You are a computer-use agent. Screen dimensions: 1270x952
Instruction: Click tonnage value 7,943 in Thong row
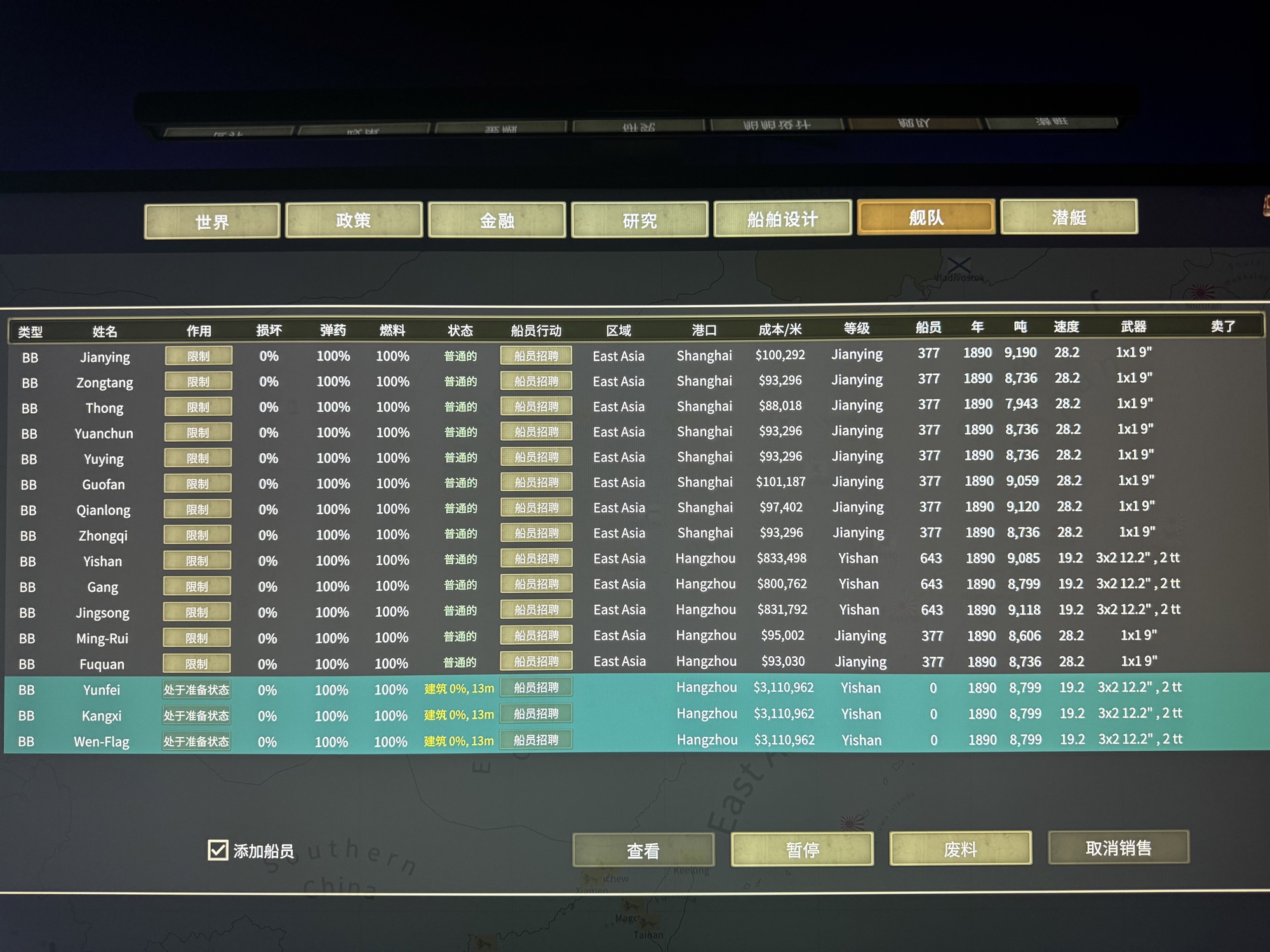pyautogui.click(x=1020, y=404)
